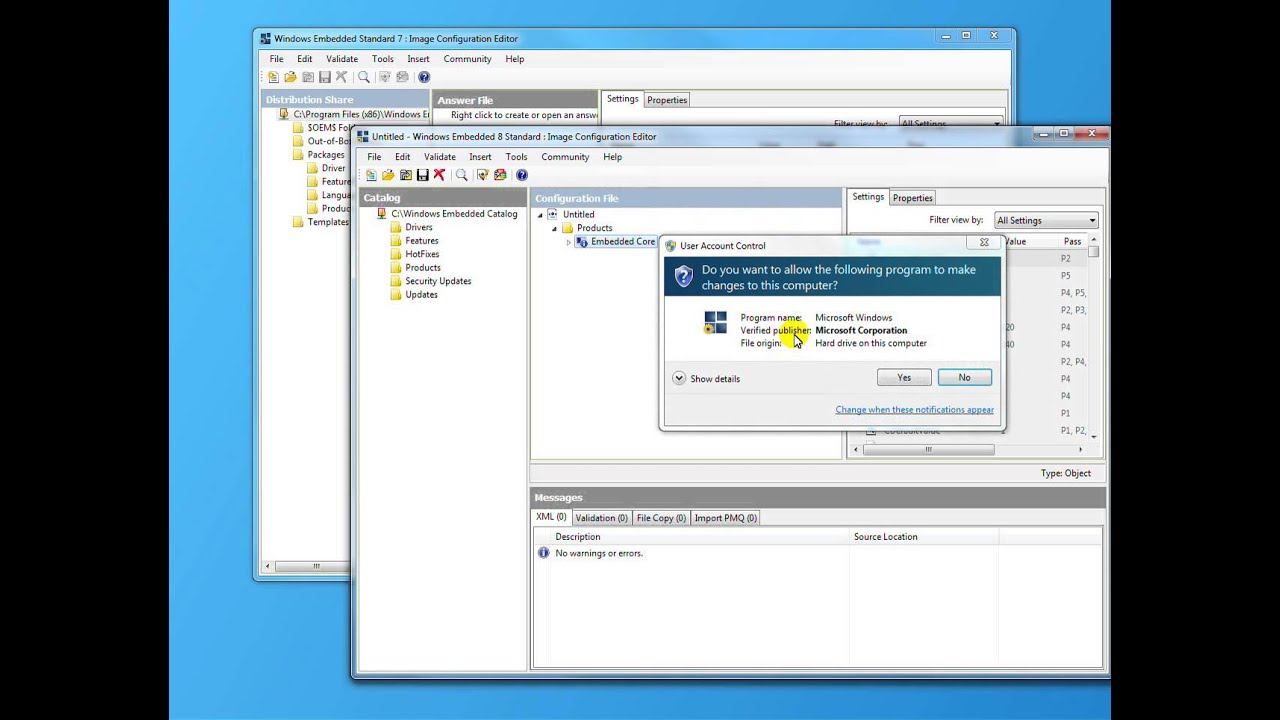This screenshot has width=1280, height=720.
Task: Open Change when these notifications appear link
Action: click(915, 409)
